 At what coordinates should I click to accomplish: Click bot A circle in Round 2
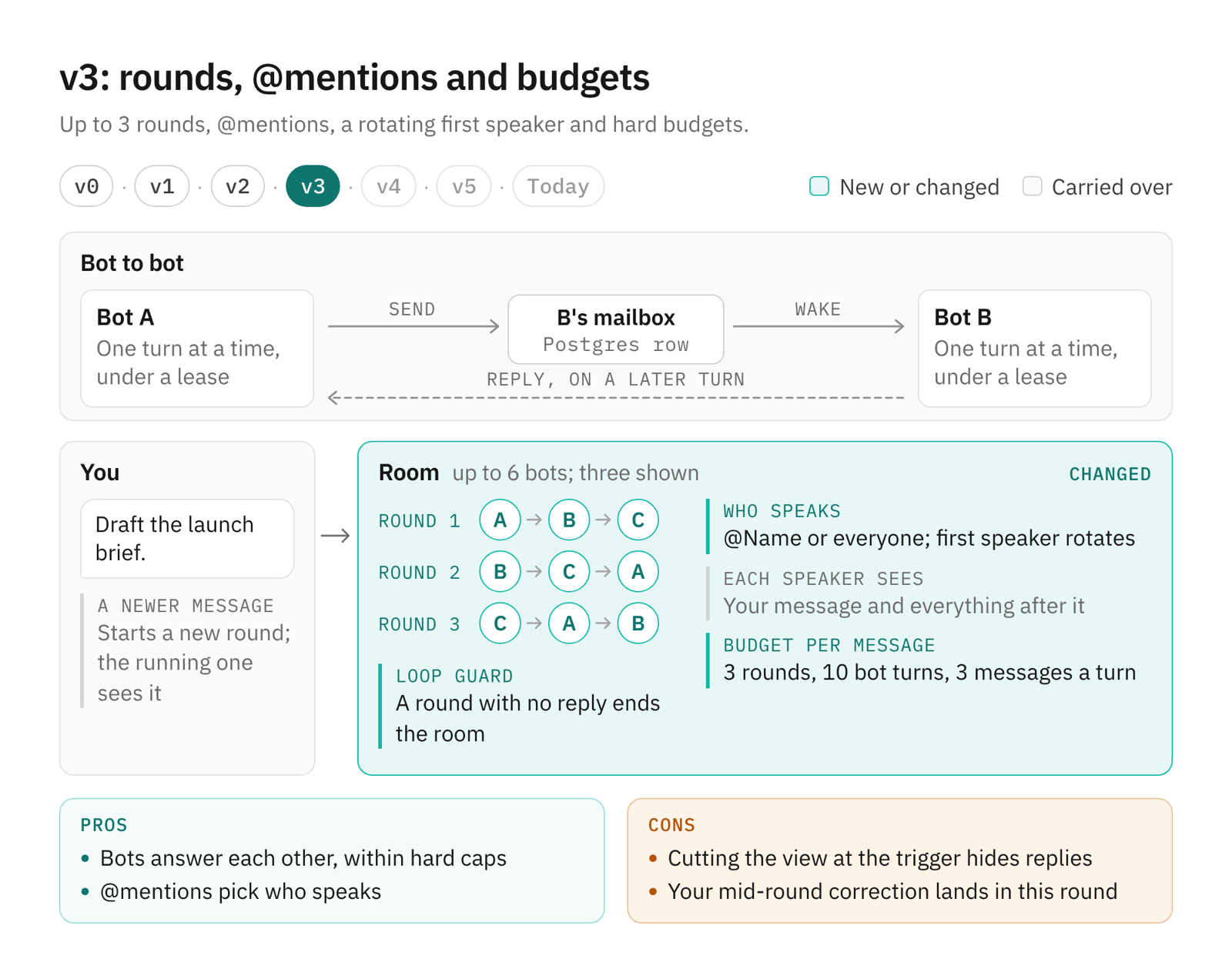click(x=638, y=572)
